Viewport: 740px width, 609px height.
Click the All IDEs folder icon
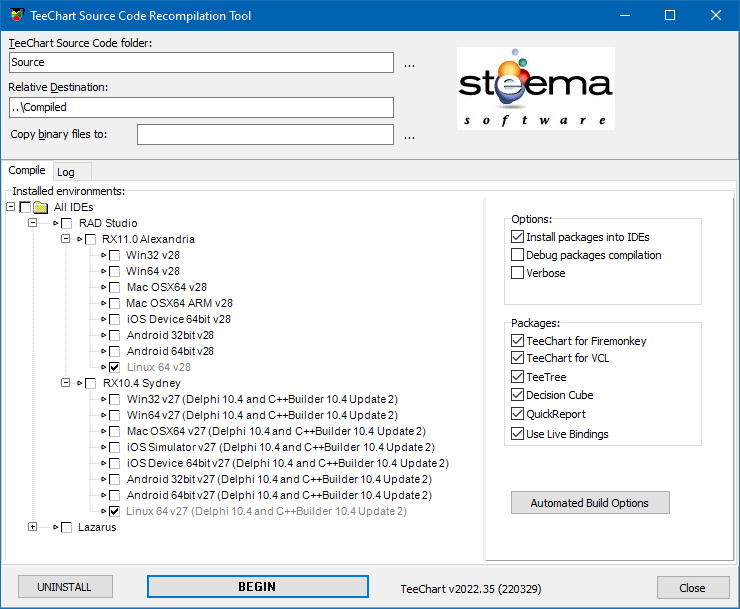pos(41,207)
